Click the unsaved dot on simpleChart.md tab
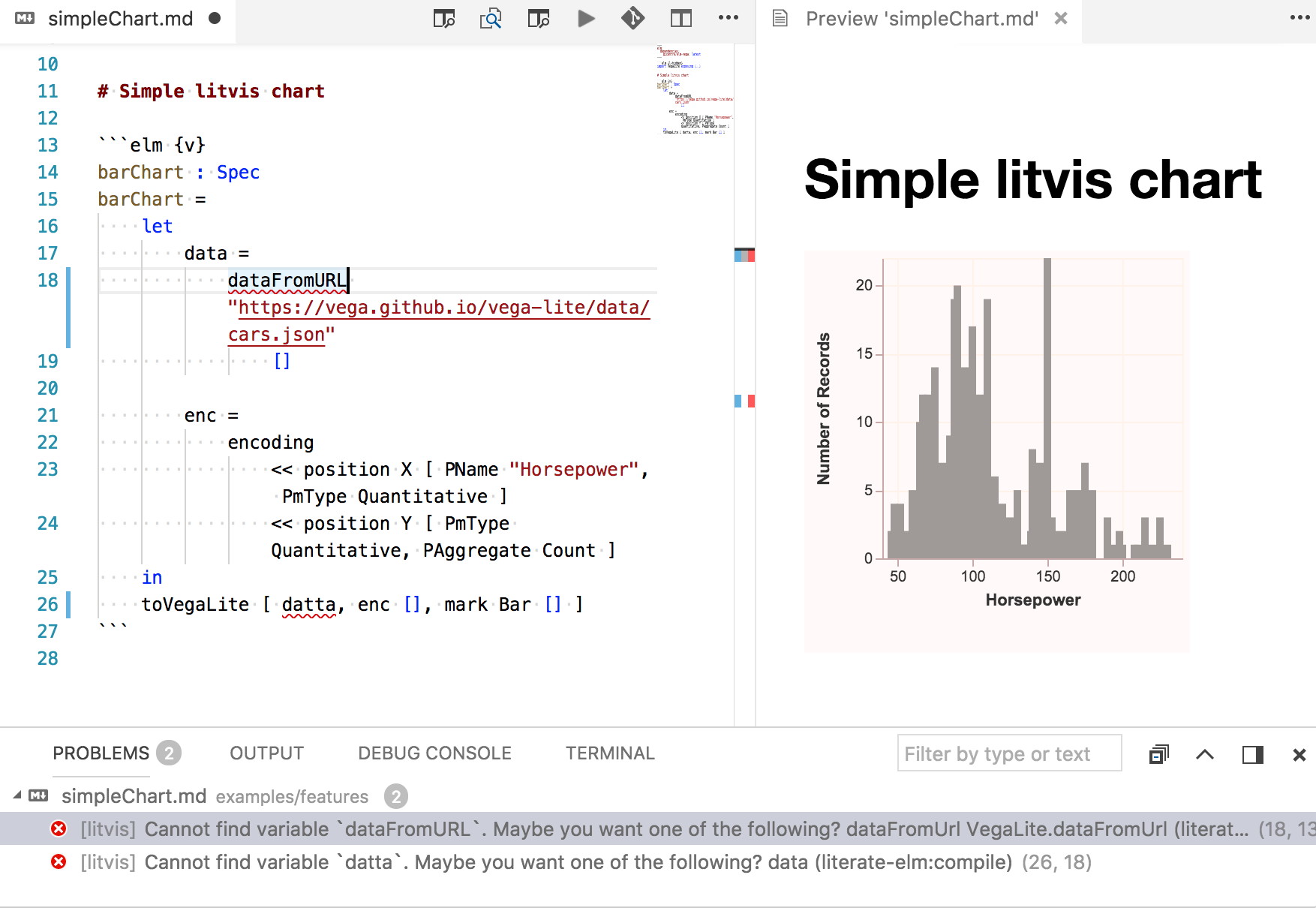The height and width of the screenshot is (908, 1316). (215, 18)
